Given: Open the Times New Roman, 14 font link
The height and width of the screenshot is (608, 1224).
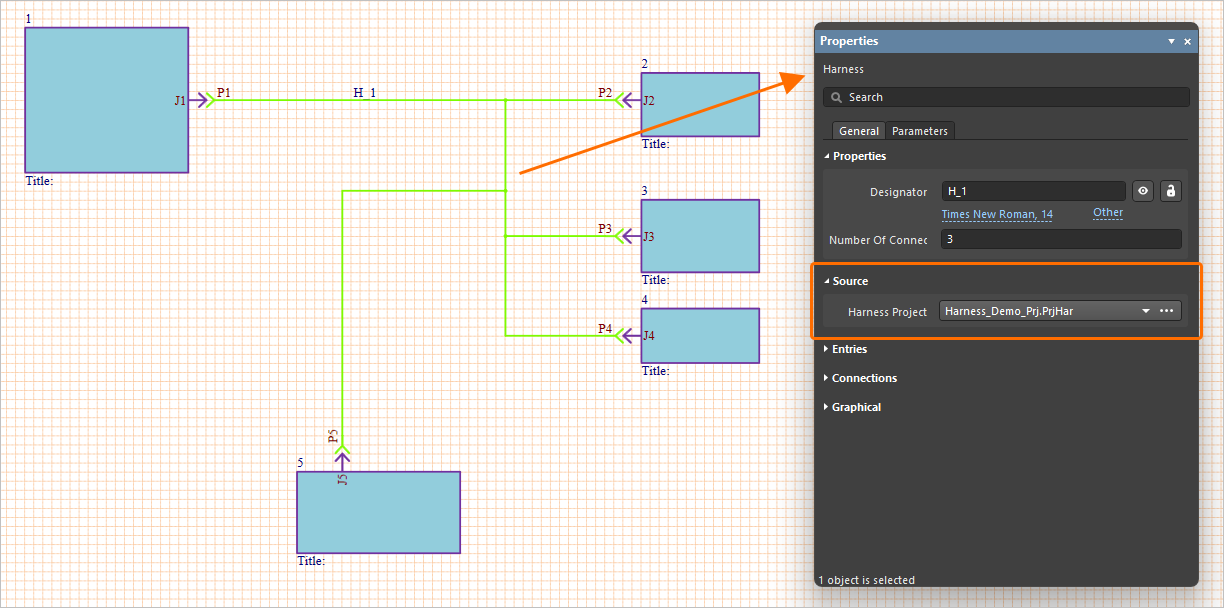Looking at the screenshot, I should (997, 214).
